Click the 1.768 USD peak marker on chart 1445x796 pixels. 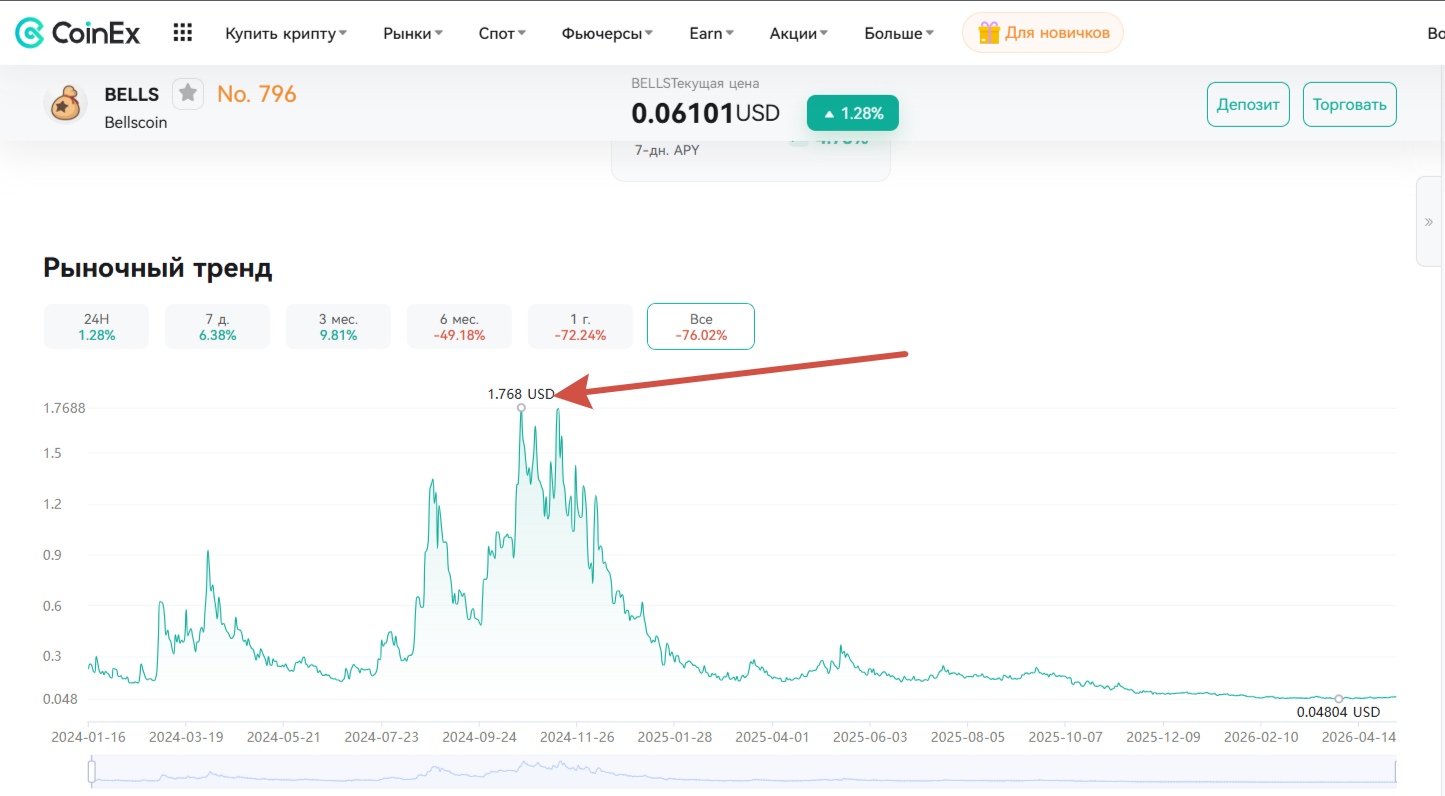521,408
